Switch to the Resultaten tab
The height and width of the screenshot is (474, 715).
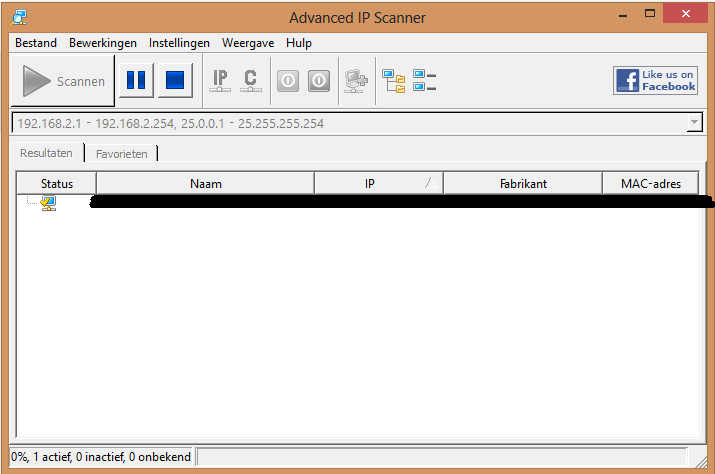pos(47,153)
